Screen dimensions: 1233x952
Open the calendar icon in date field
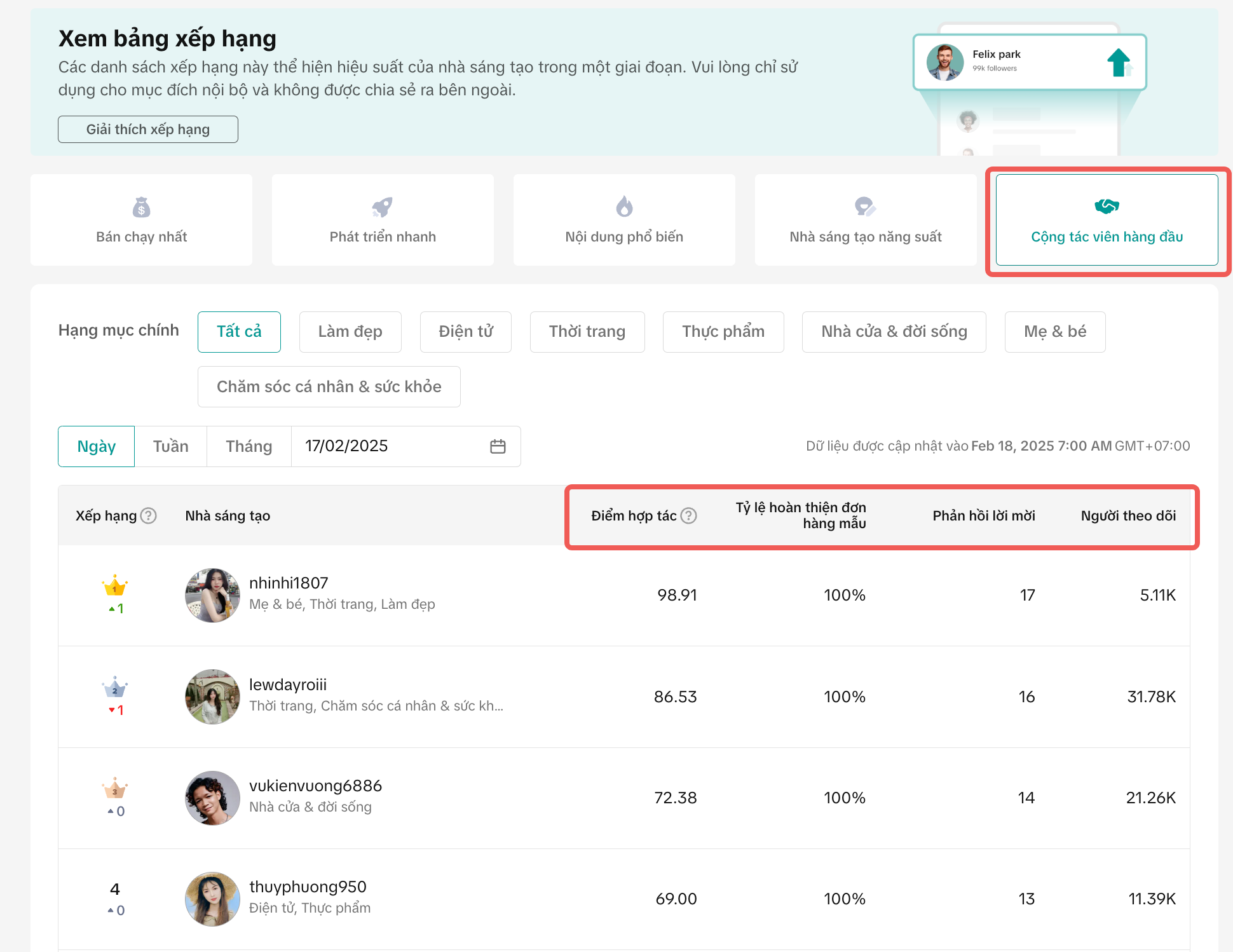(498, 447)
